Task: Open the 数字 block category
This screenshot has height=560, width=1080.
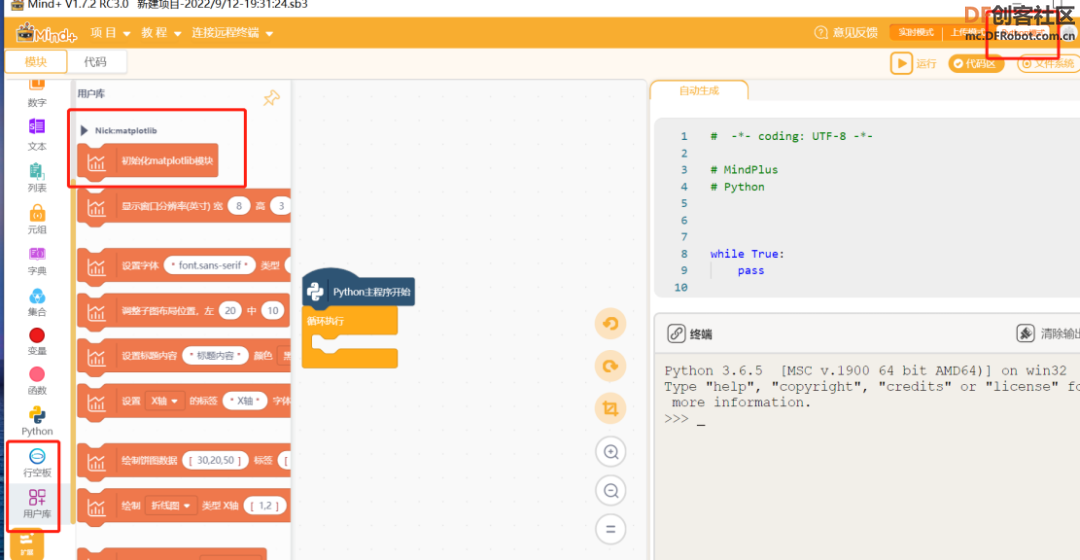Action: [37, 93]
